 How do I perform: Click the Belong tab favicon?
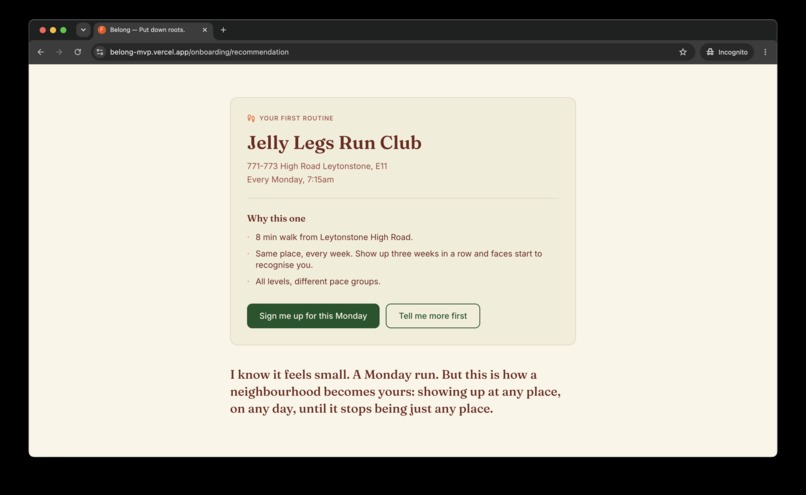[102, 30]
